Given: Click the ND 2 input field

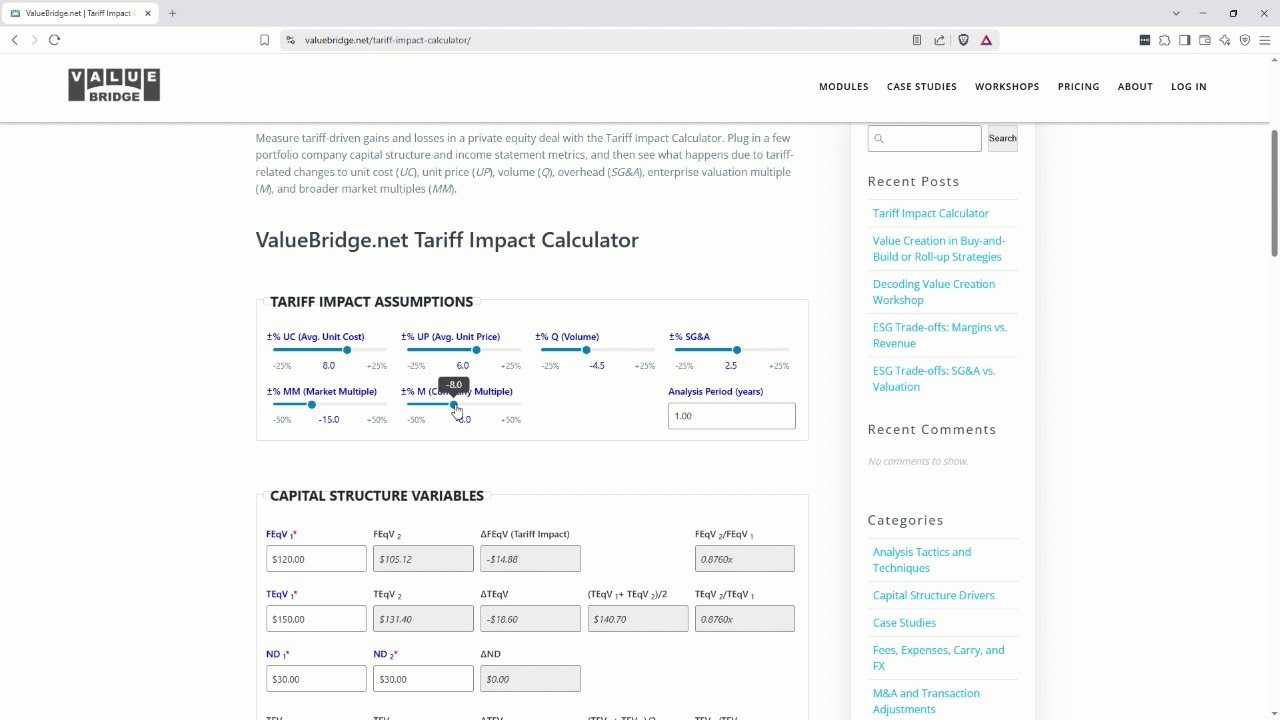Looking at the screenshot, I should (423, 679).
